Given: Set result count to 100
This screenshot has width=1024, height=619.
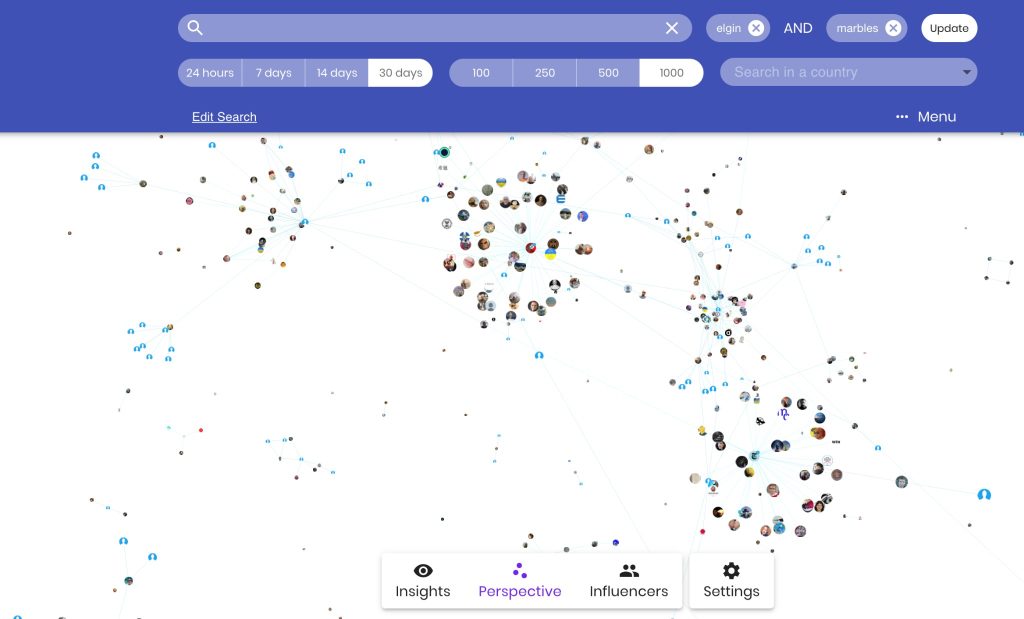Looking at the screenshot, I should [481, 73].
